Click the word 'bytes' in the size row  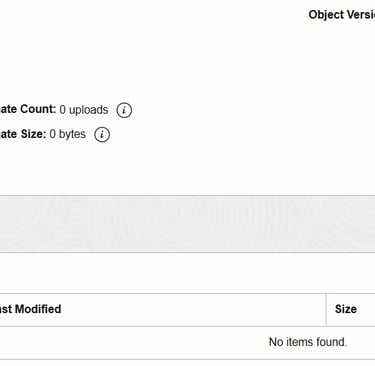(x=72, y=134)
